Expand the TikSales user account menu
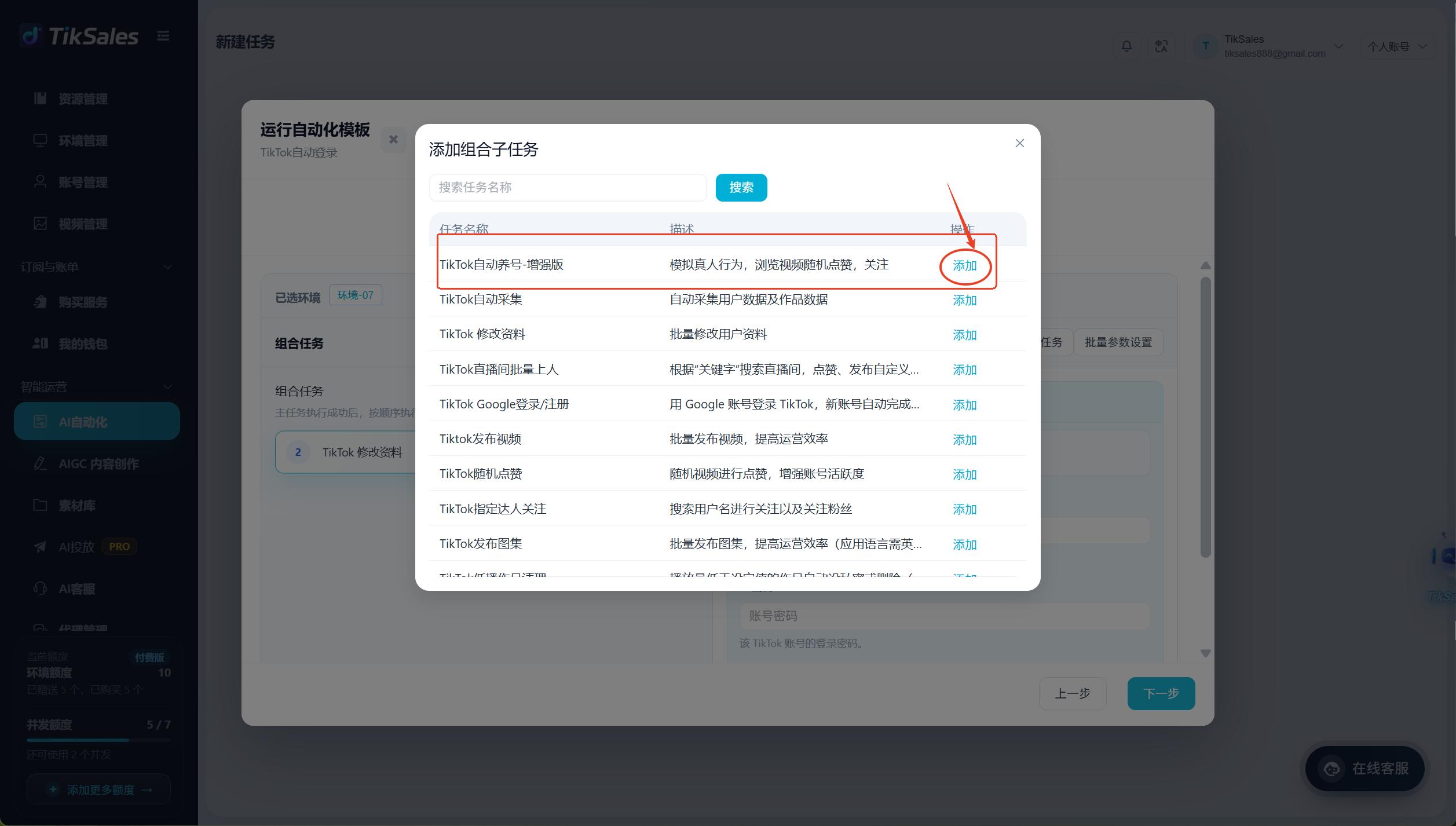Image resolution: width=1456 pixels, height=826 pixels. click(x=1270, y=46)
